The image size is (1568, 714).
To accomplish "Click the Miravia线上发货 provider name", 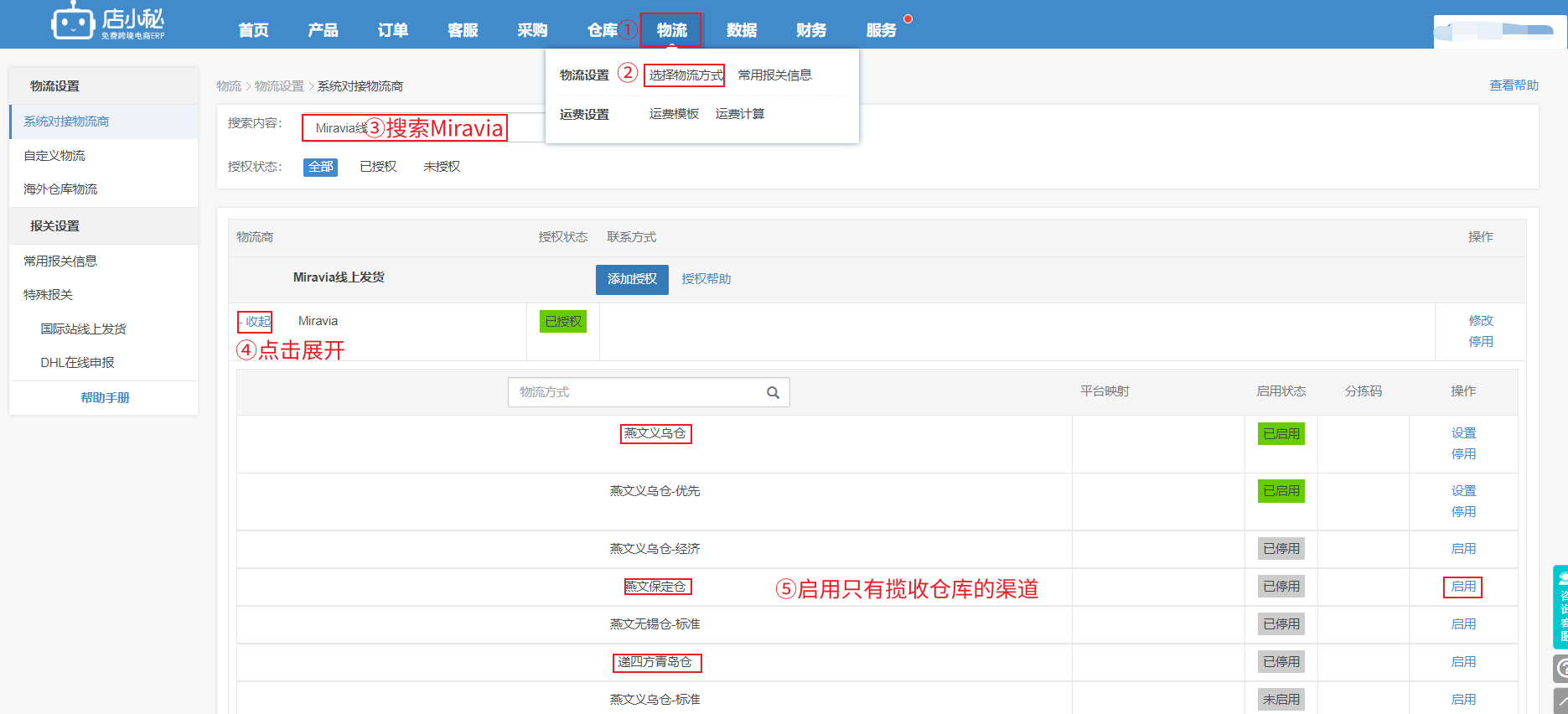I will tap(339, 277).
